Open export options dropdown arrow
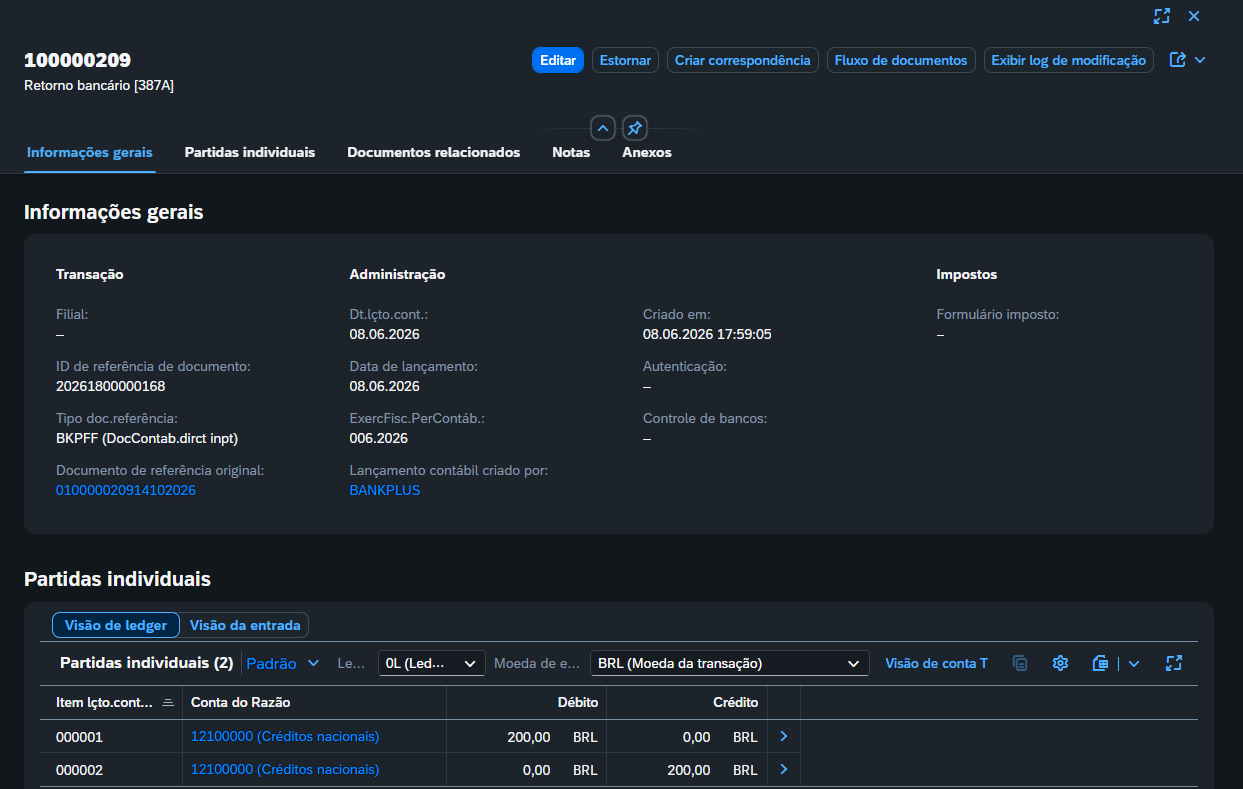The width and height of the screenshot is (1243, 789). coord(1134,663)
